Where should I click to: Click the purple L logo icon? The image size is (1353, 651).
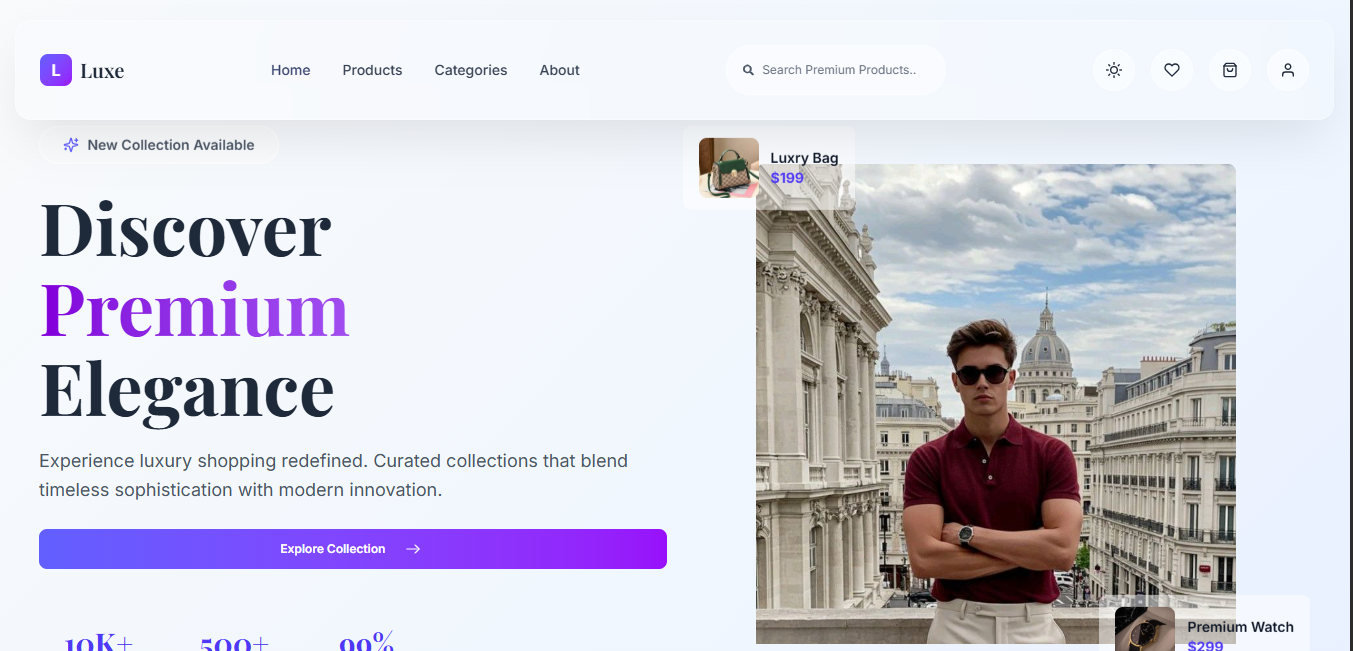pyautogui.click(x=56, y=70)
